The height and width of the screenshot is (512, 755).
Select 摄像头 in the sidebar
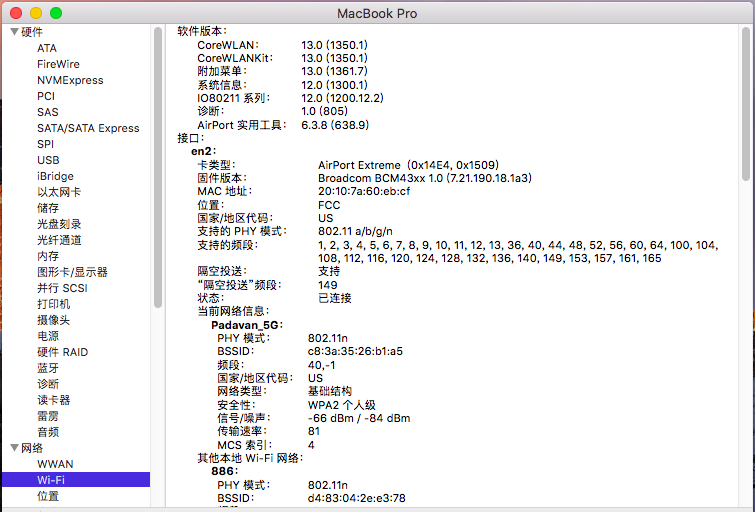53,320
